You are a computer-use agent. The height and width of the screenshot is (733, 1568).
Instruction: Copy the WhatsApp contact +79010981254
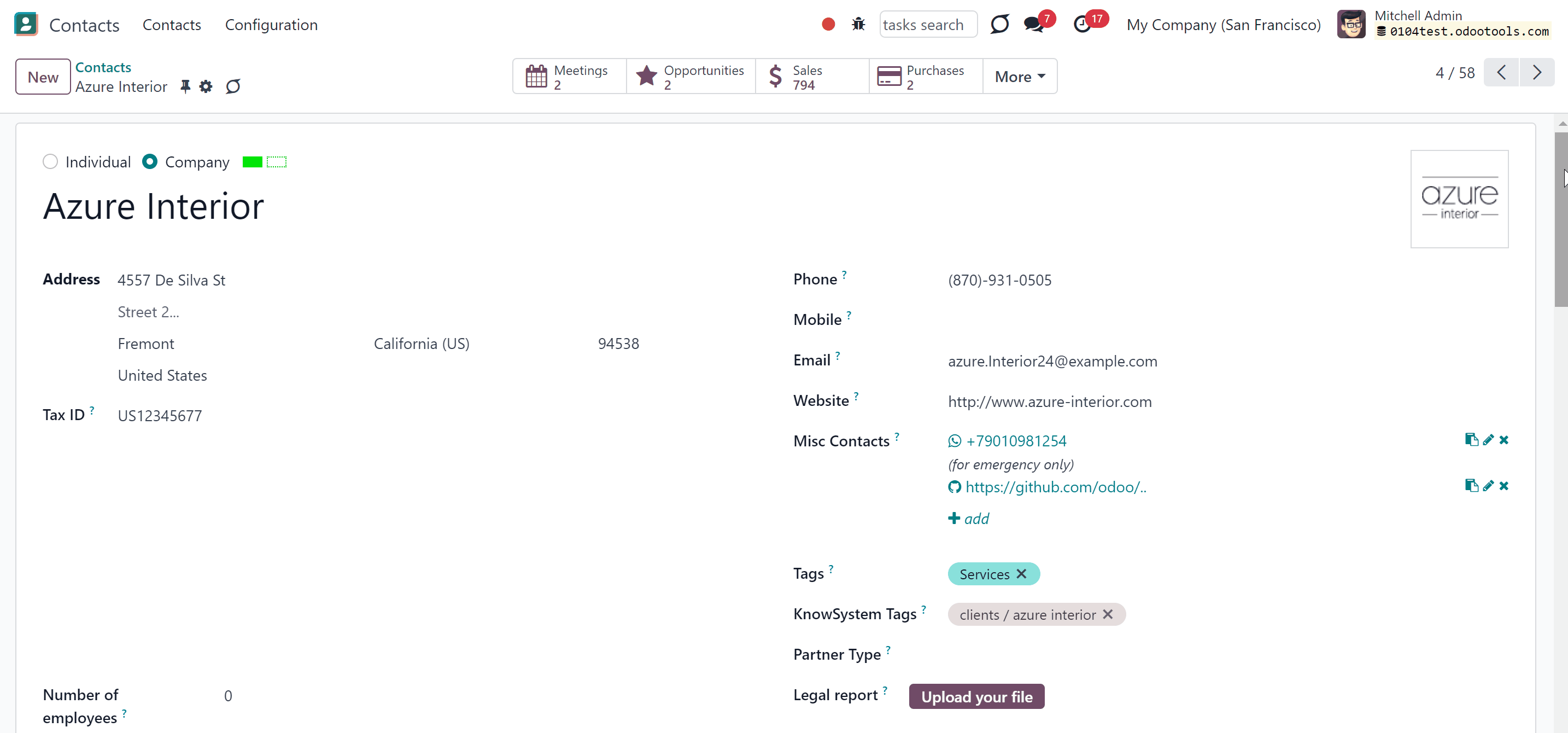(1471, 440)
